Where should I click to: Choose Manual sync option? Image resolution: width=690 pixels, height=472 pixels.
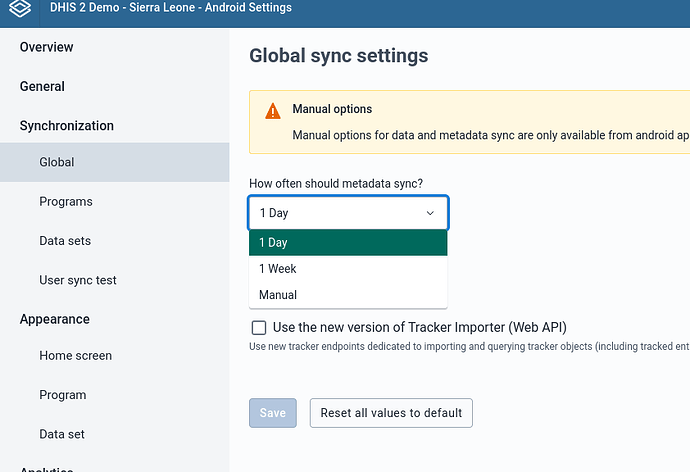click(348, 295)
